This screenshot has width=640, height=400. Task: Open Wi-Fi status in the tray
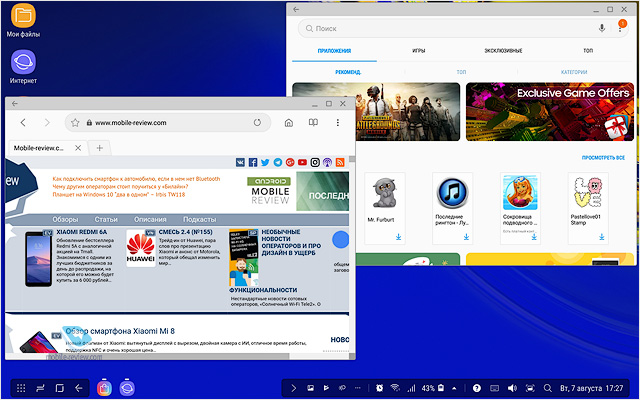tap(395, 388)
